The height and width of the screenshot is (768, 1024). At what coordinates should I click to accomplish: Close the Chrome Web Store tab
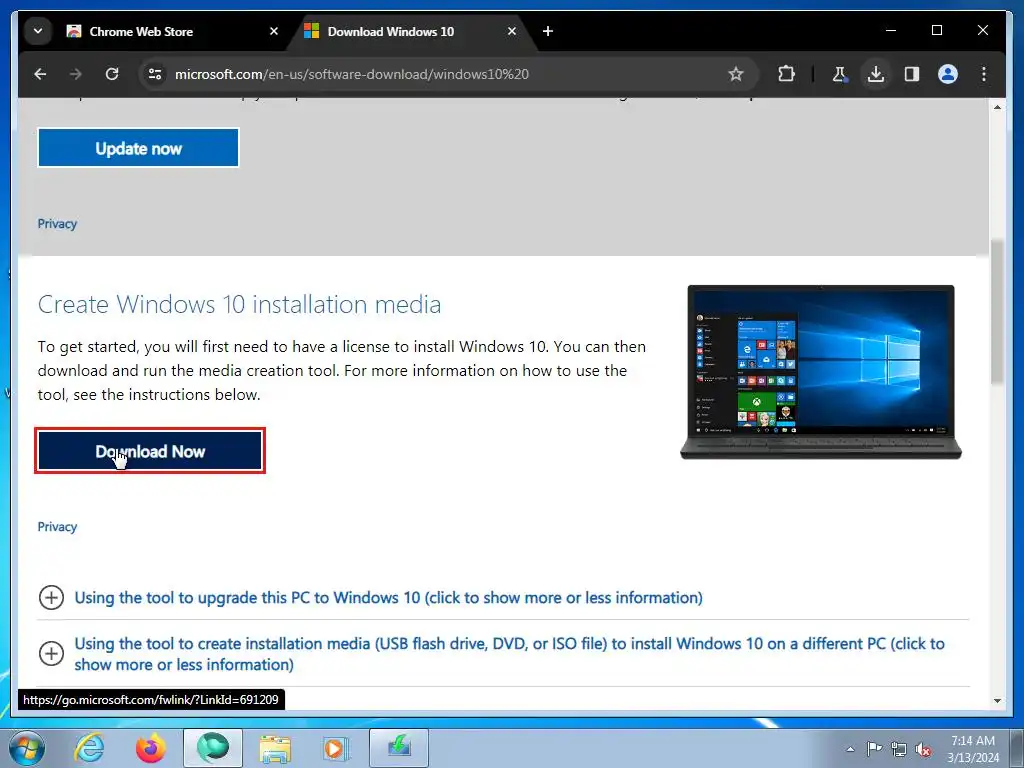tap(274, 31)
